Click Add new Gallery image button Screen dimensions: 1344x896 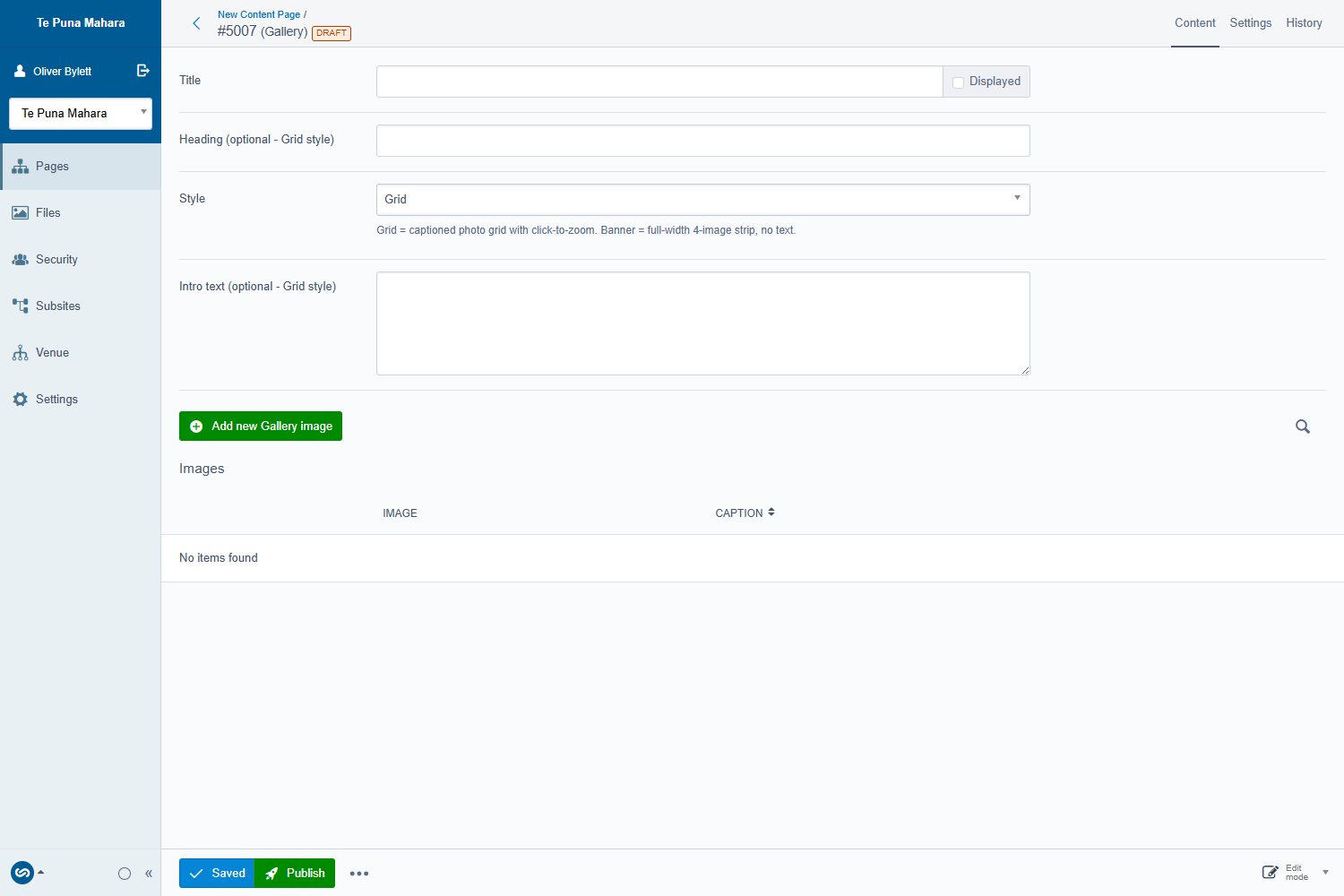pos(261,426)
